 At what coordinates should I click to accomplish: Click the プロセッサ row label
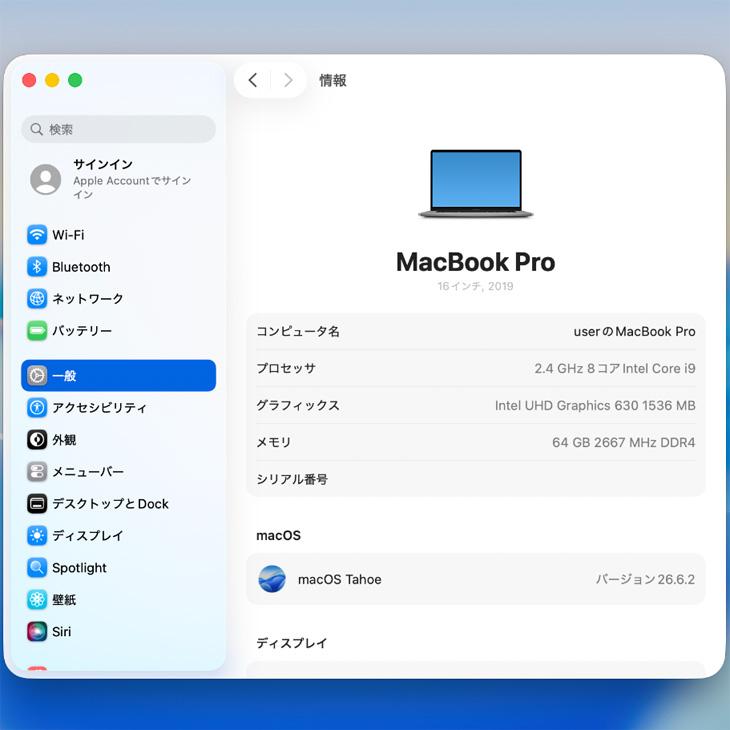(x=286, y=368)
